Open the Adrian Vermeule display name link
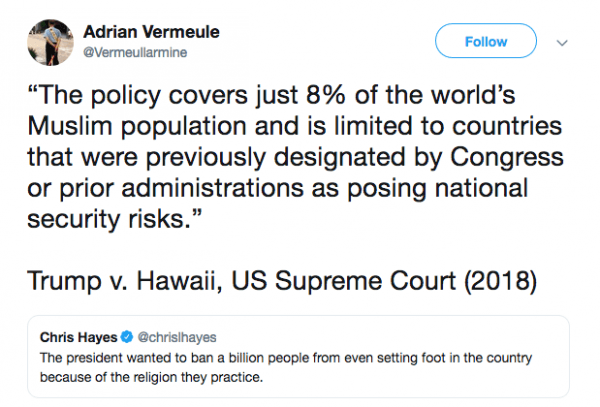Screen dimensions: 600x407 [x=150, y=32]
